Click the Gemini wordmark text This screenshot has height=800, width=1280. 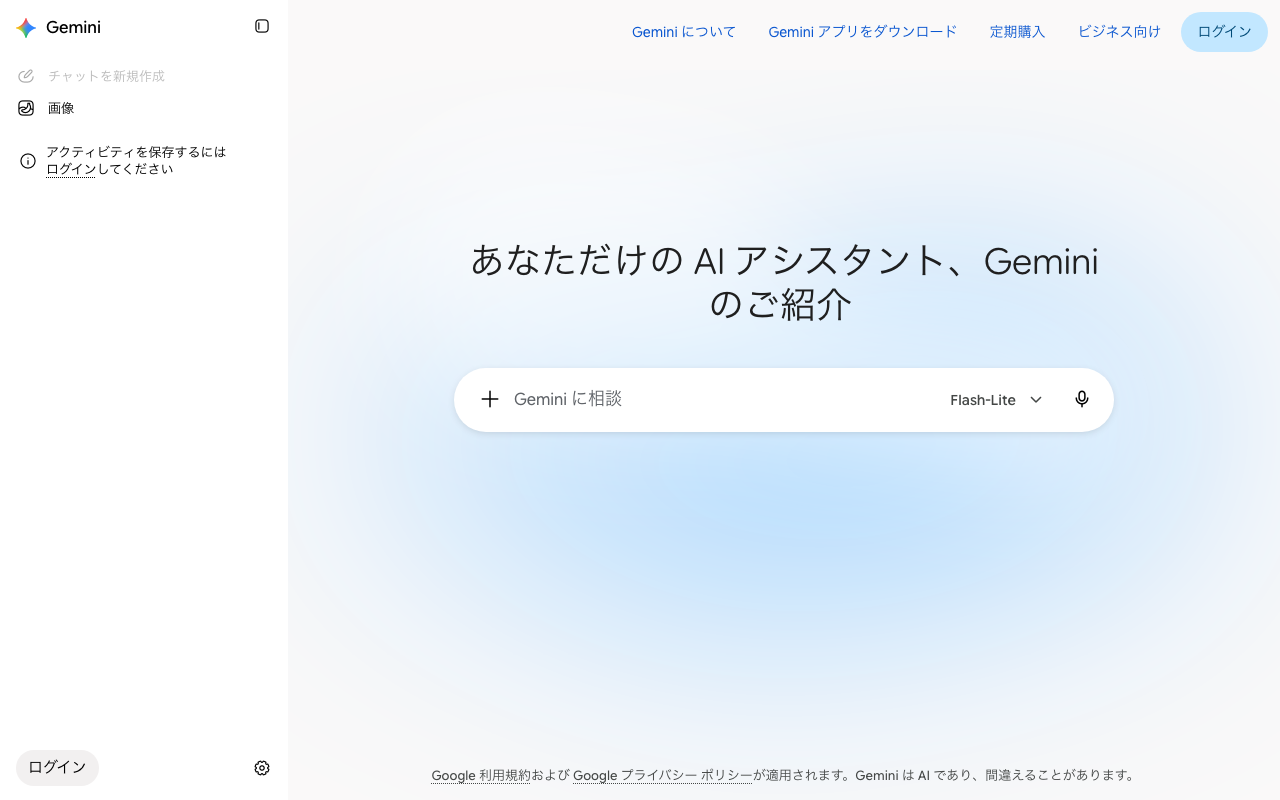pyautogui.click(x=73, y=28)
